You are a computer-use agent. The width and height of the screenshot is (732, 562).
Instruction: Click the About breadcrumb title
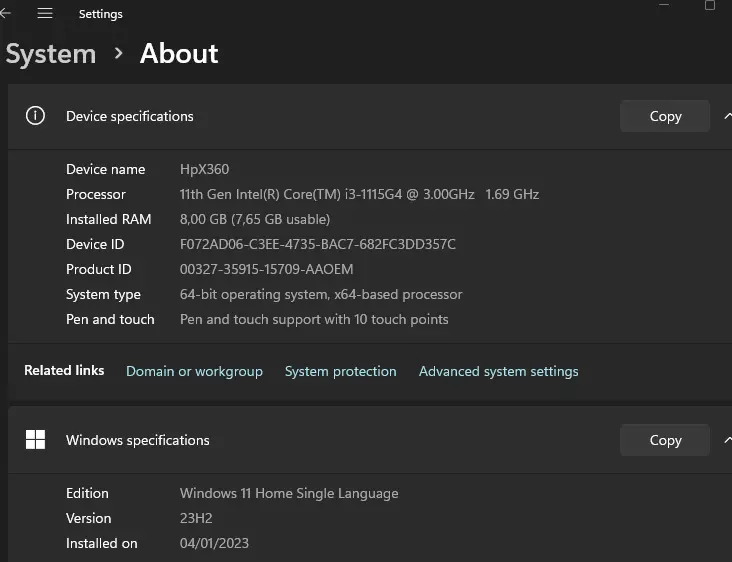click(179, 53)
